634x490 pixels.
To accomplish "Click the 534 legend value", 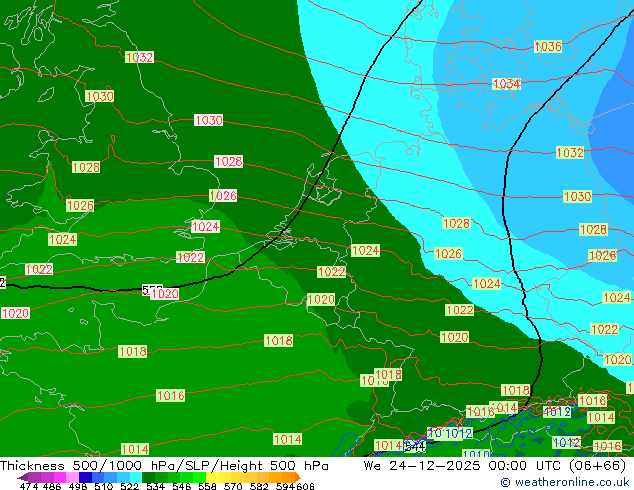I will click(155, 486).
